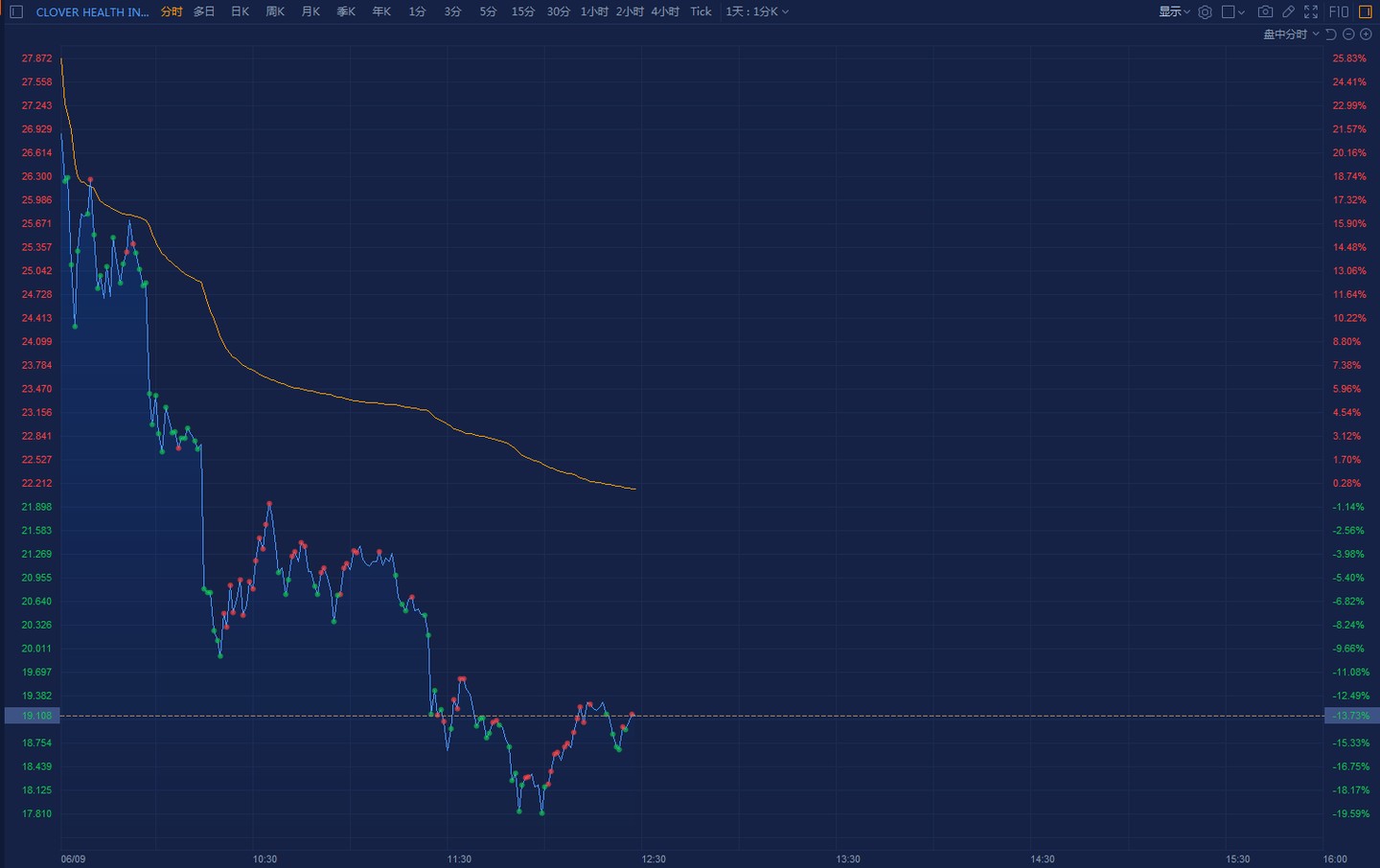This screenshot has width=1380, height=868.
Task: Select the 3分 three-minute interval
Action: 452,11
